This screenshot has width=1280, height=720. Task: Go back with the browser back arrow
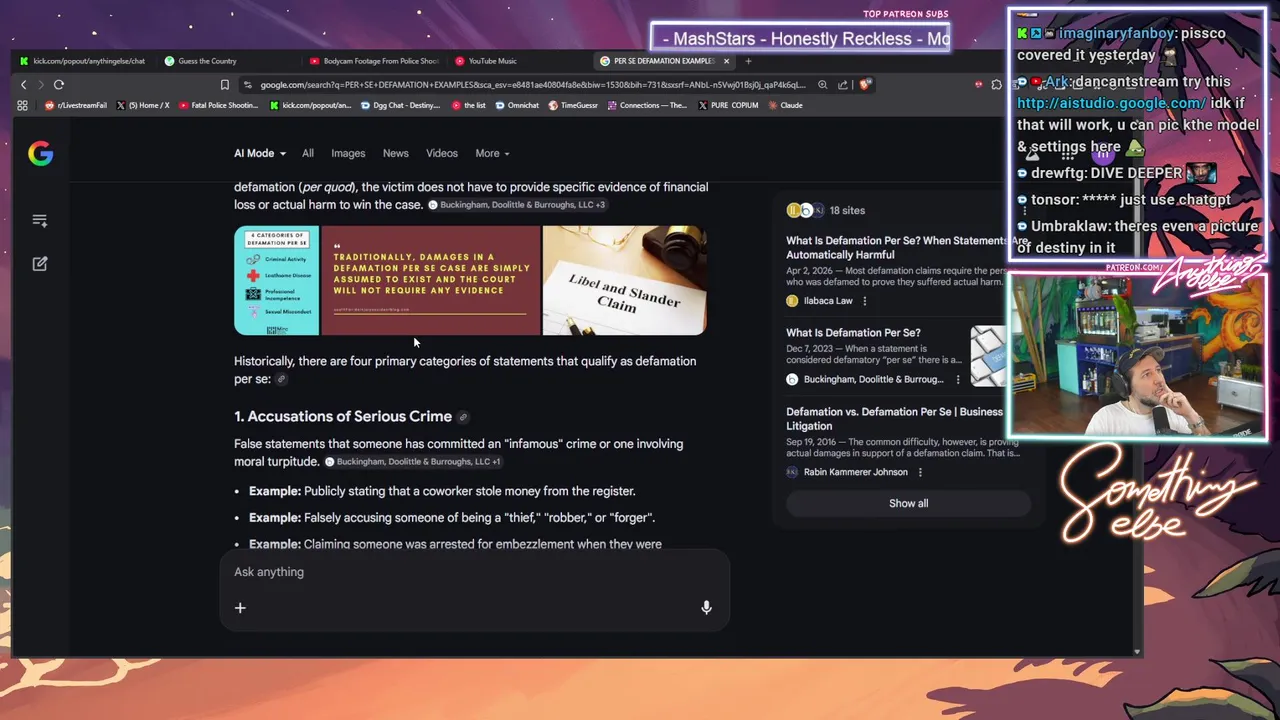(x=24, y=85)
